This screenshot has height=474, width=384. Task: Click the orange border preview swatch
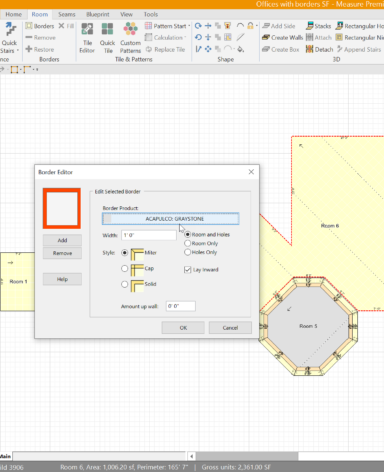[62, 208]
